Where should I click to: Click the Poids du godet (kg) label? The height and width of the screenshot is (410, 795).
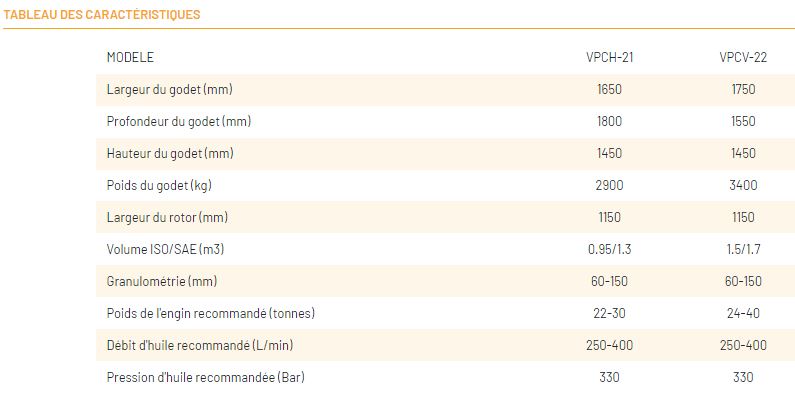pos(159,186)
